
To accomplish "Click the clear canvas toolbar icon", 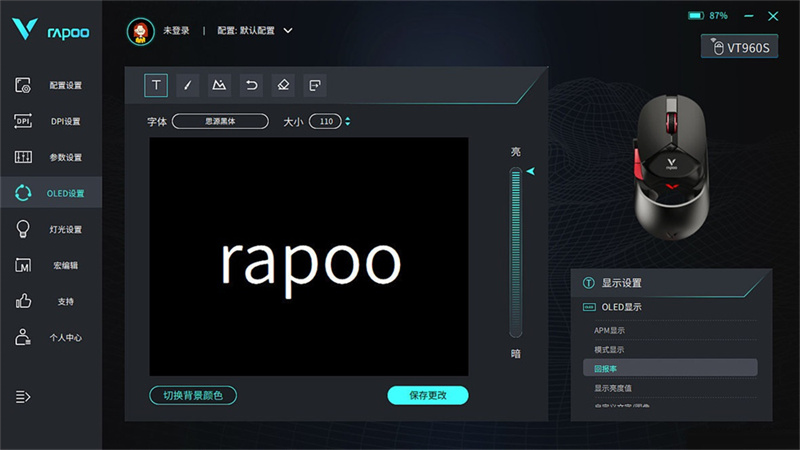I will pyautogui.click(x=315, y=85).
